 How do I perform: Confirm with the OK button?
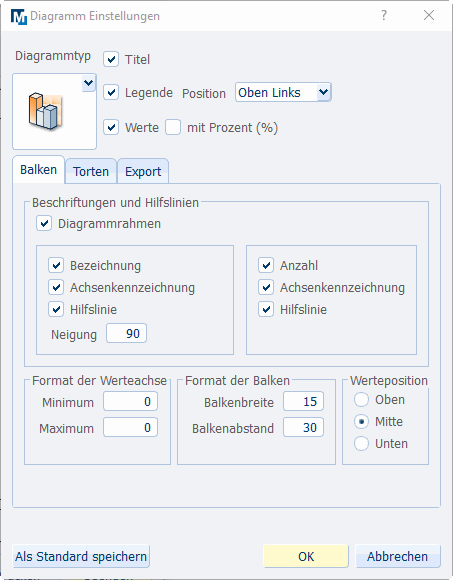(x=306, y=556)
